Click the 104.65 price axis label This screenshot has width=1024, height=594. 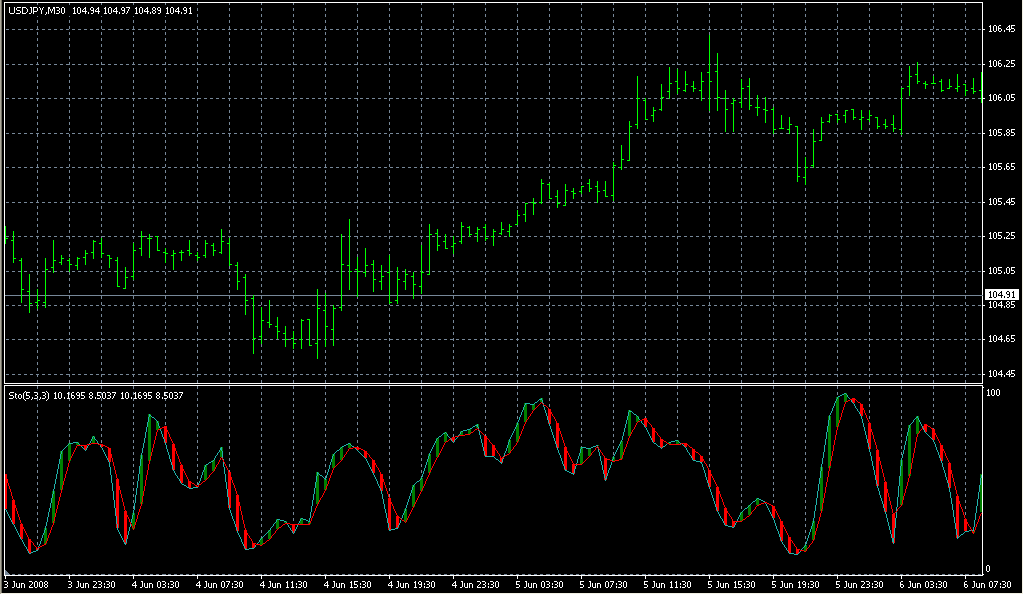click(x=1001, y=339)
